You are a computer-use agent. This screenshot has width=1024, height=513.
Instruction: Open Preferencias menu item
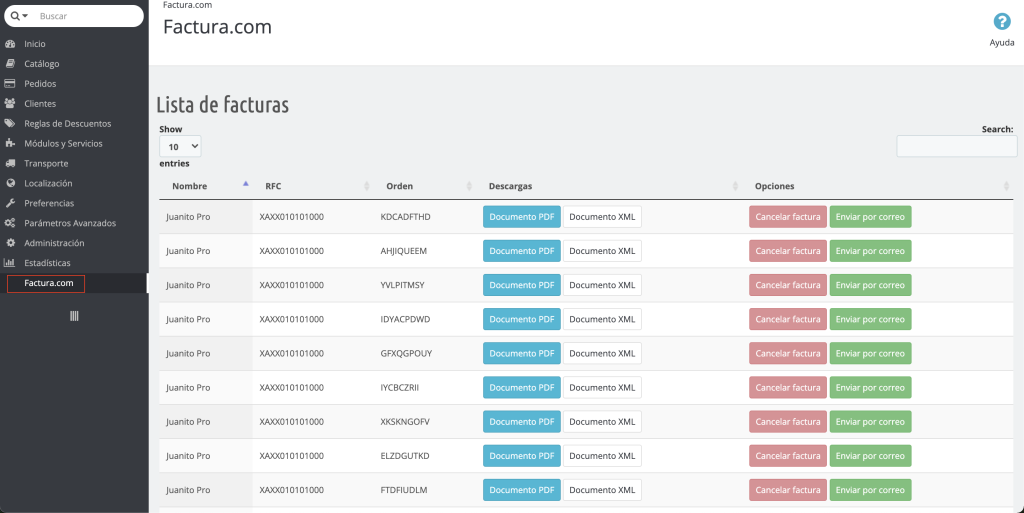coord(49,204)
